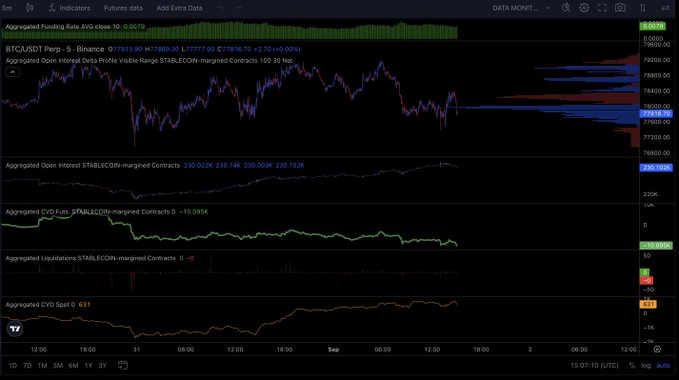Click the 76800.00 price axis label
The image size is (679, 380).
[656, 153]
